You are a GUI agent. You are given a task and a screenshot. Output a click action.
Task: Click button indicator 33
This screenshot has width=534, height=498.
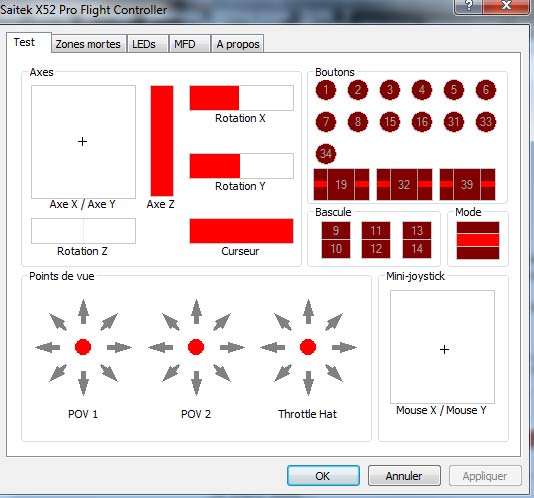point(486,122)
